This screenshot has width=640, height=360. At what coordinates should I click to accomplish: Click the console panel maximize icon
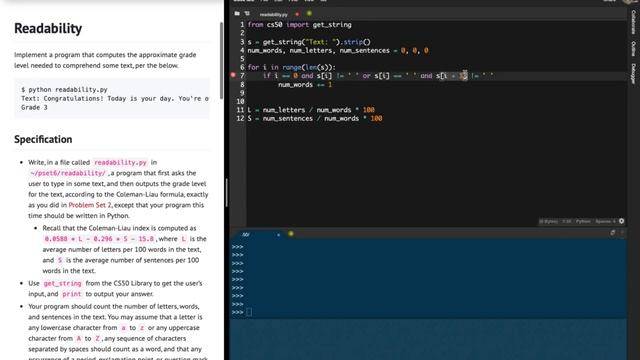[x=622, y=233]
